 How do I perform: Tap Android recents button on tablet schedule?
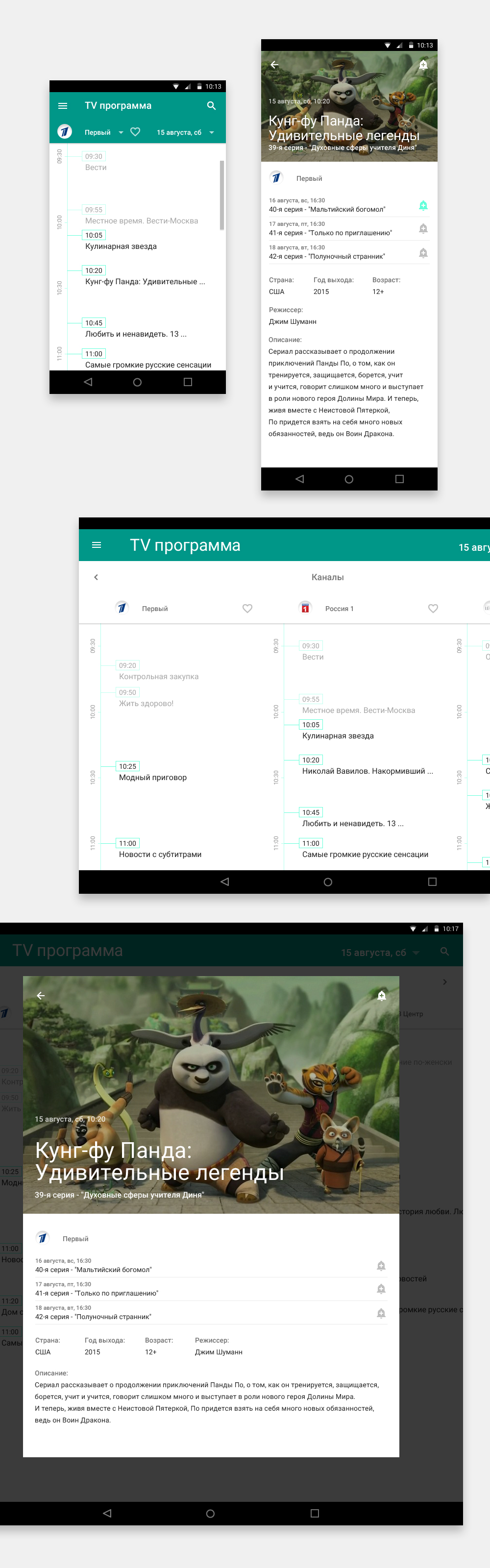tap(432, 882)
